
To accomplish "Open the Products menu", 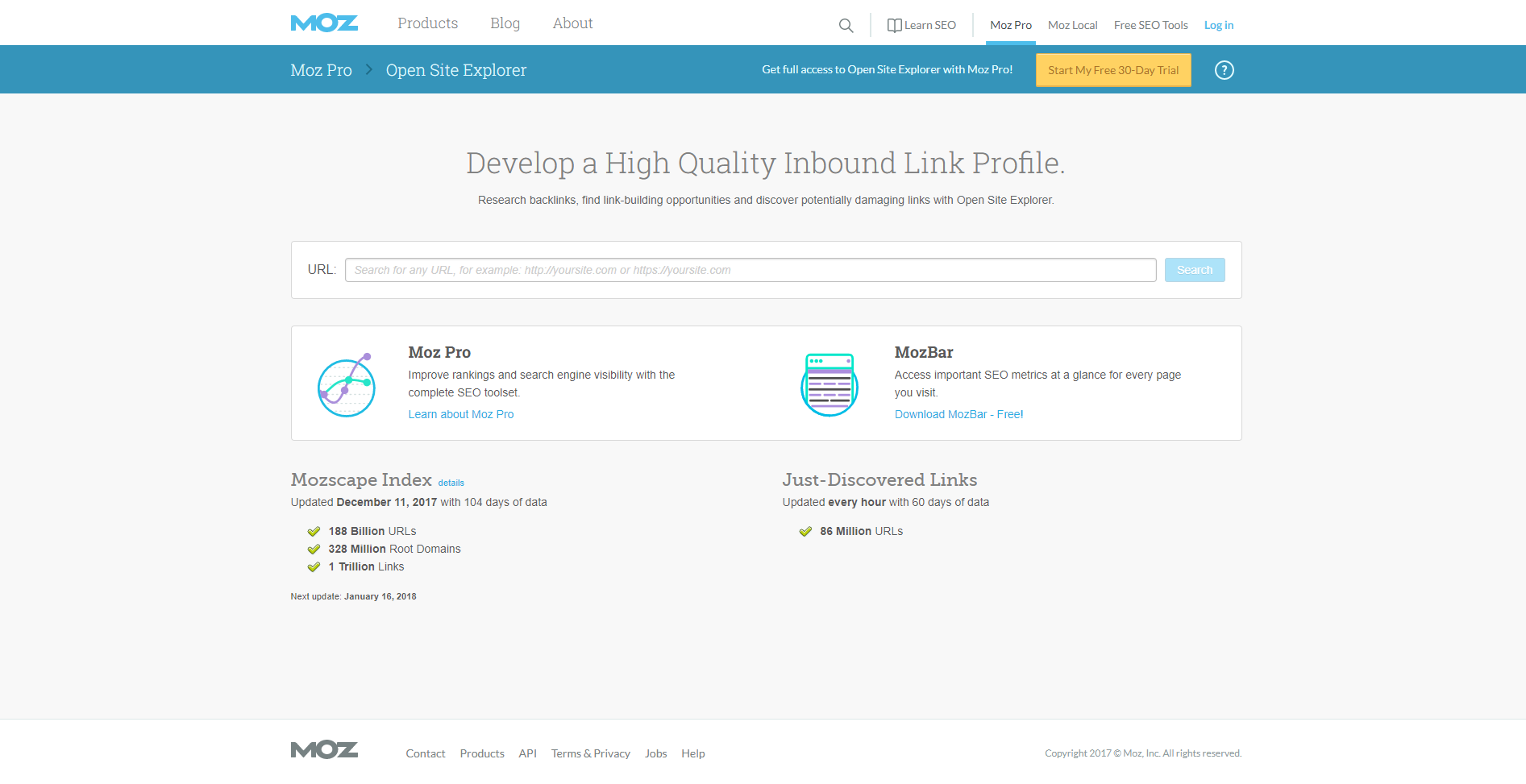I will [427, 23].
